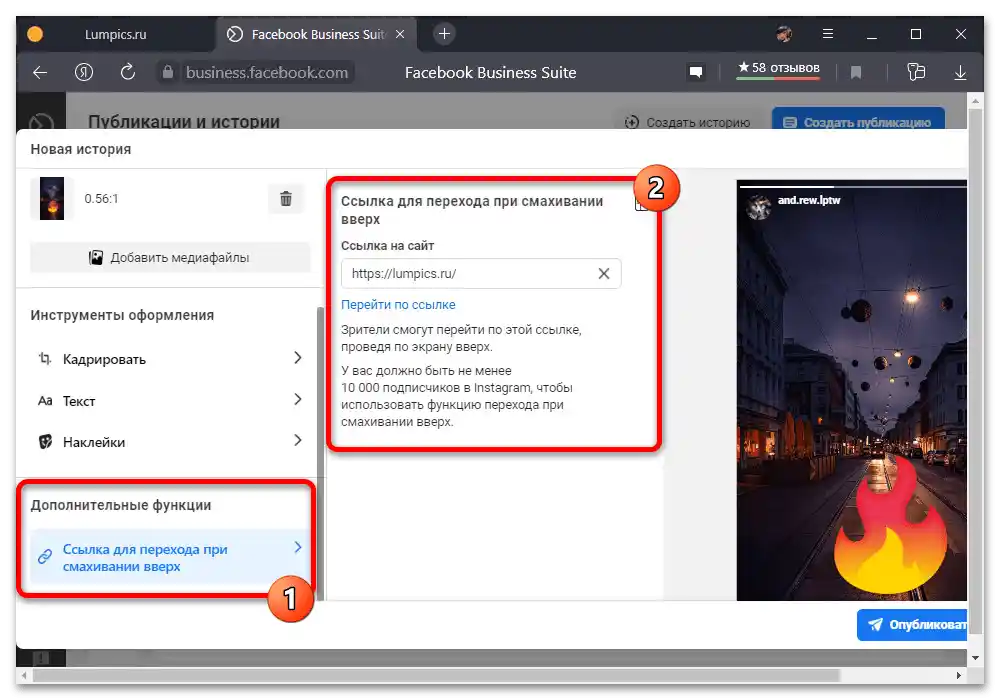Select the Facebook Business Suite tab

pyautogui.click(x=318, y=34)
